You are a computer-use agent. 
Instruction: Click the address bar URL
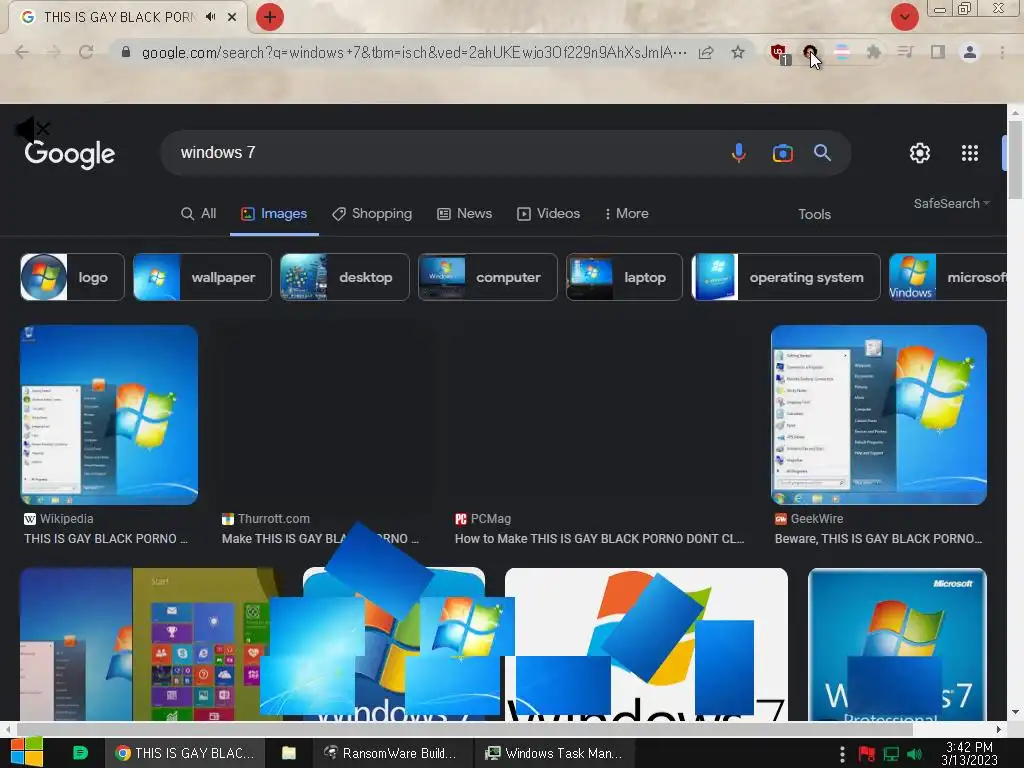tap(414, 52)
